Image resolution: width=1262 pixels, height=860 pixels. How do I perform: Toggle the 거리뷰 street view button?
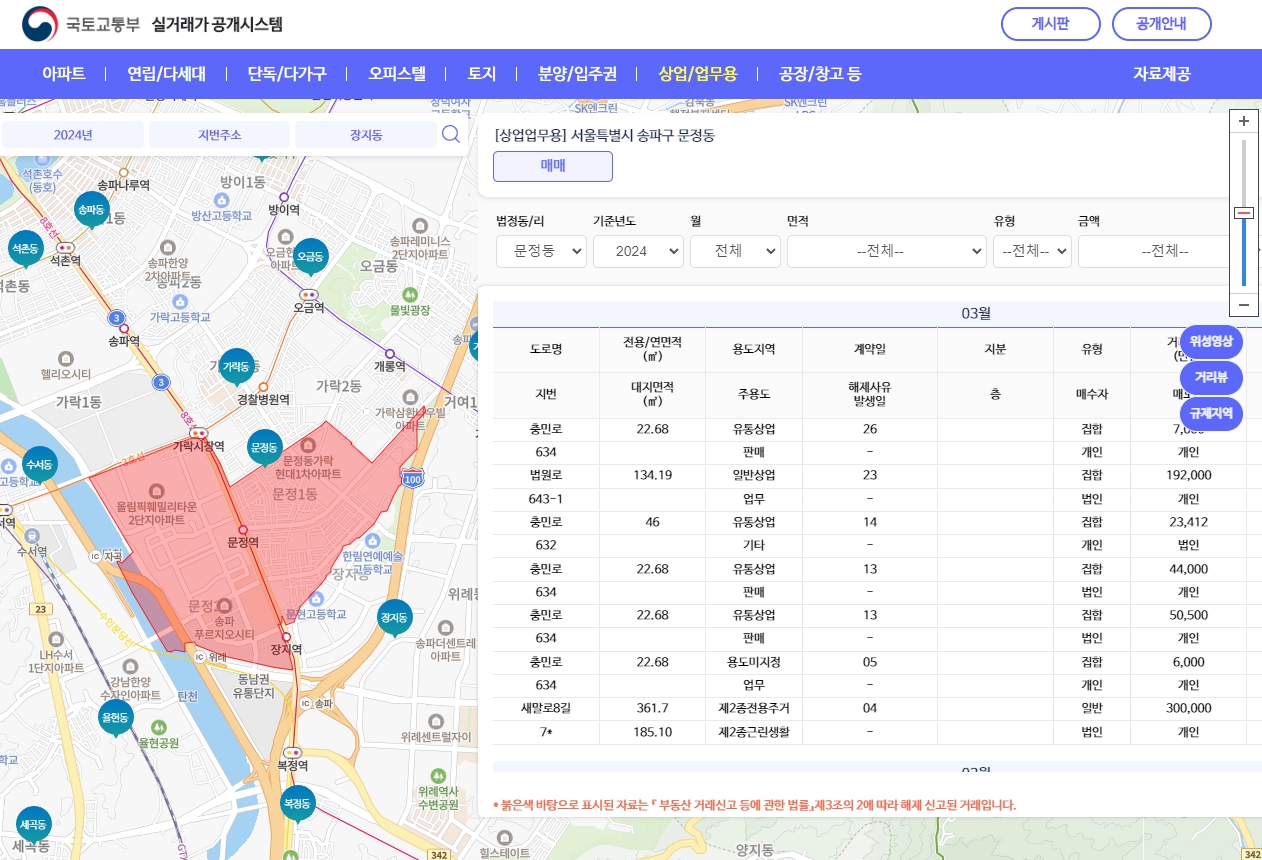[1211, 377]
